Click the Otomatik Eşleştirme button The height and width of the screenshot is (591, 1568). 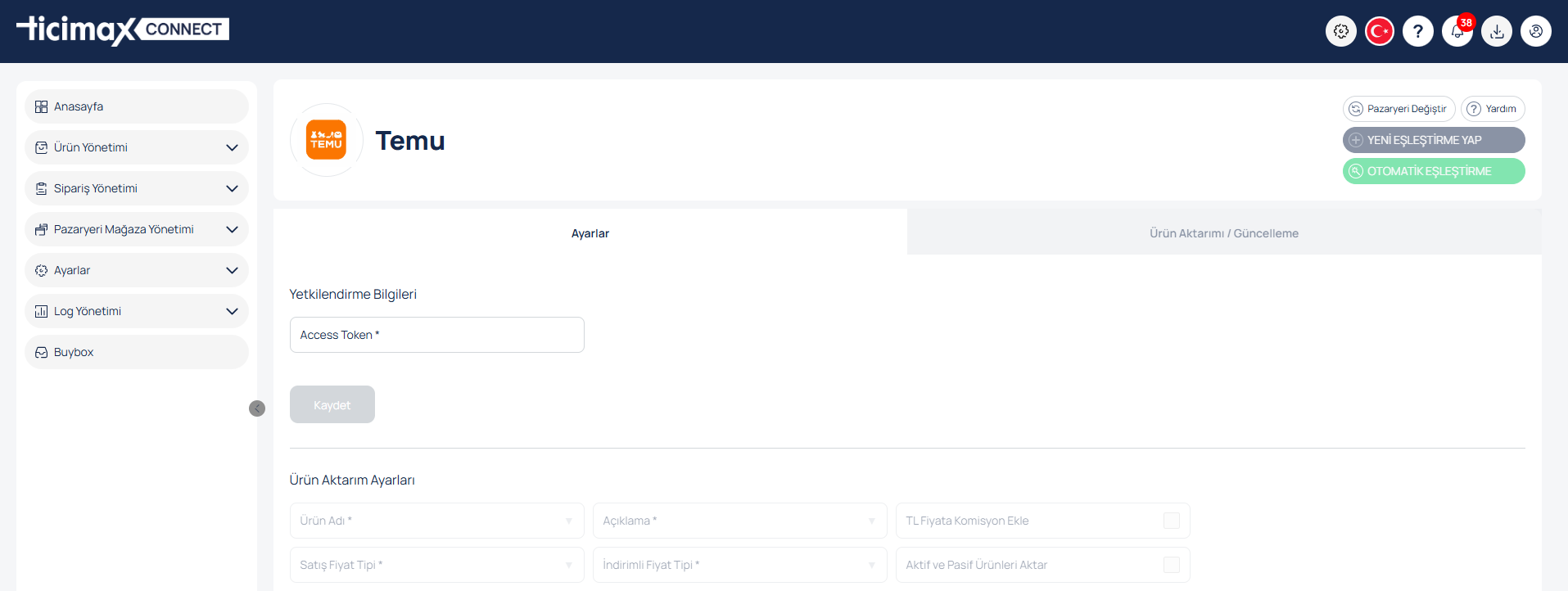(x=1433, y=171)
